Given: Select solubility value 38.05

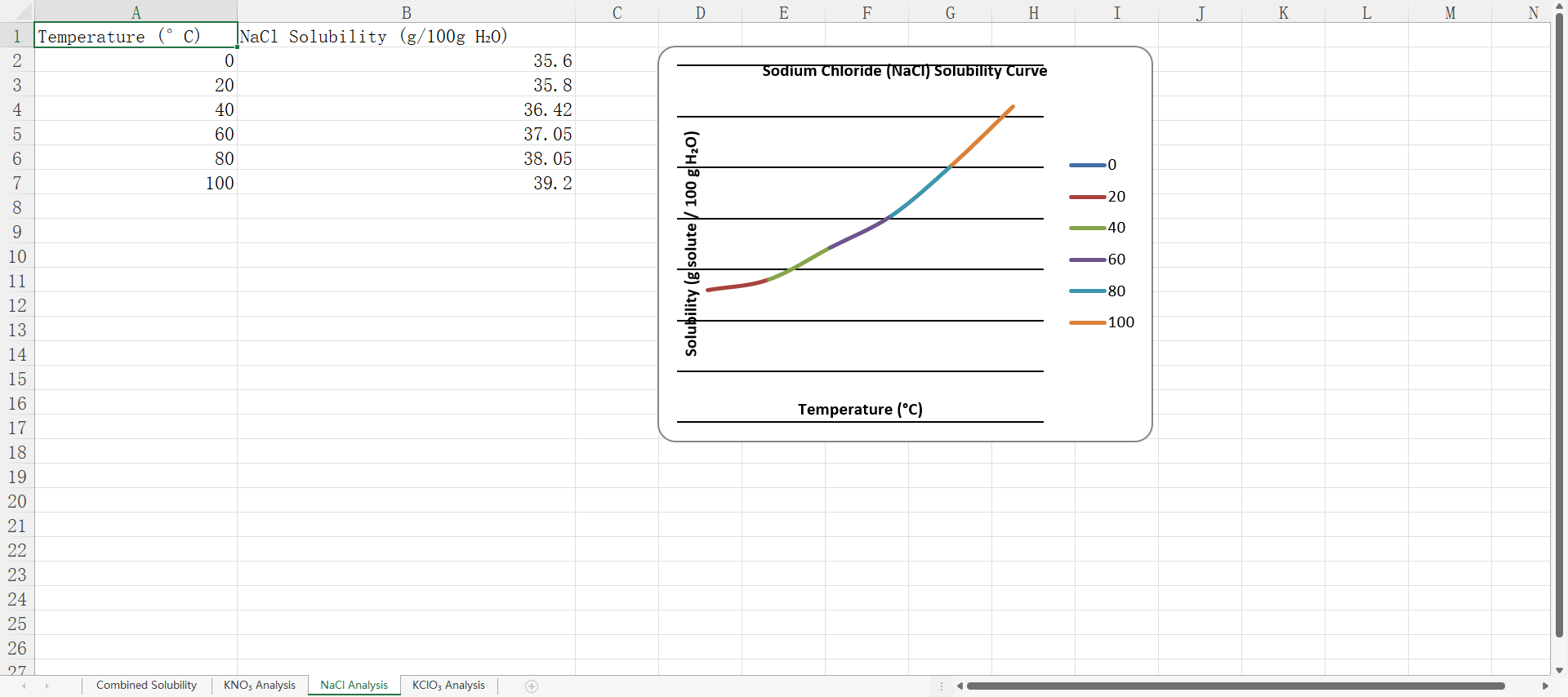Looking at the screenshot, I should (x=406, y=158).
